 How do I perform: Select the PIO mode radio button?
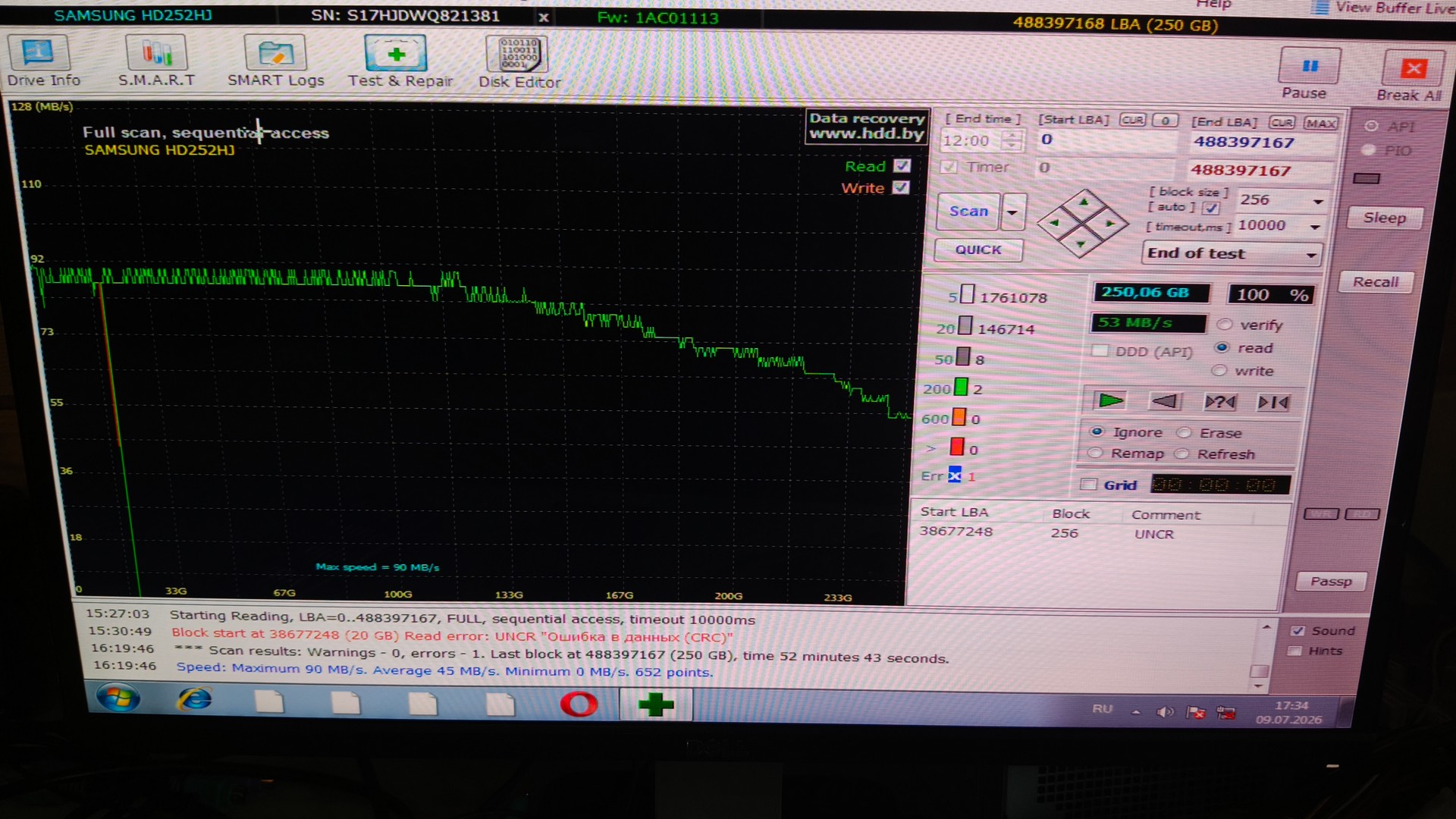click(1369, 150)
